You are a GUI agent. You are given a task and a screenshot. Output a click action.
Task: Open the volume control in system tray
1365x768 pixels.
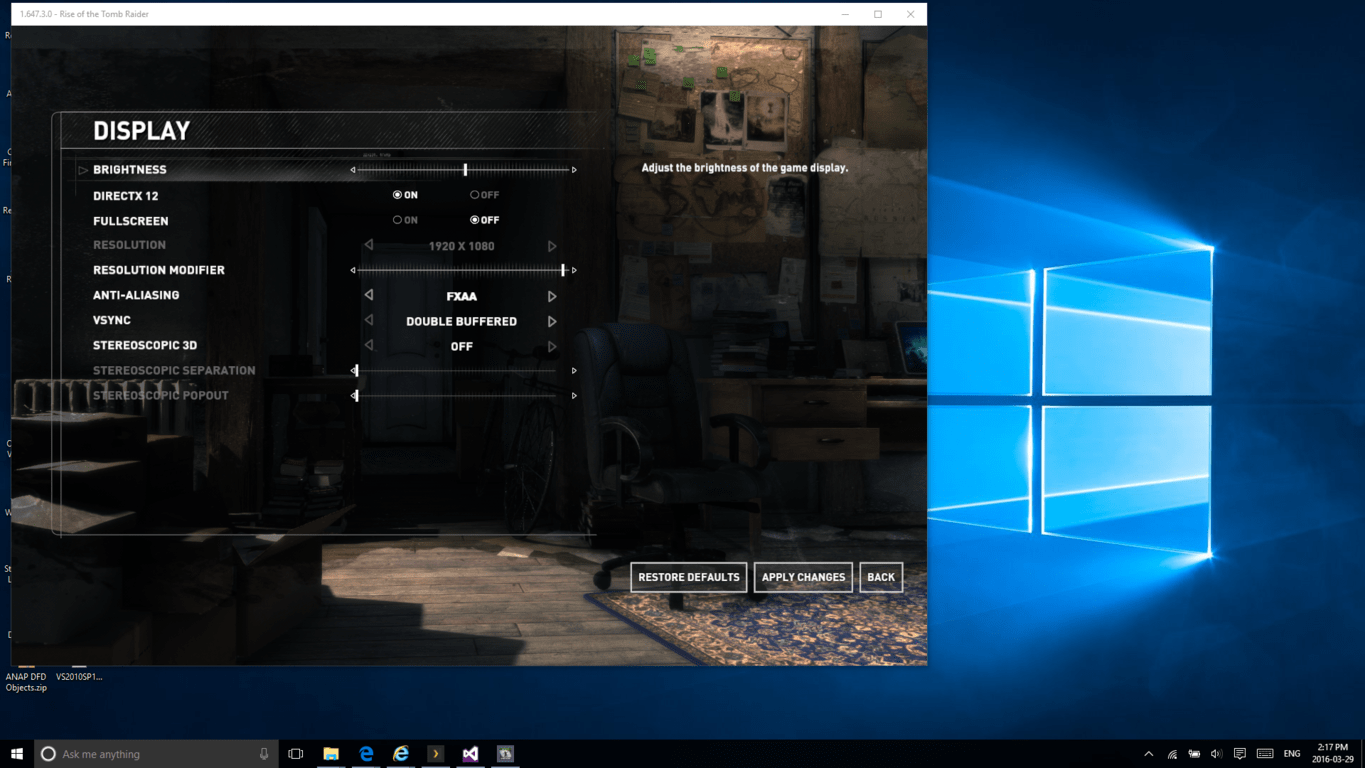click(x=1216, y=754)
